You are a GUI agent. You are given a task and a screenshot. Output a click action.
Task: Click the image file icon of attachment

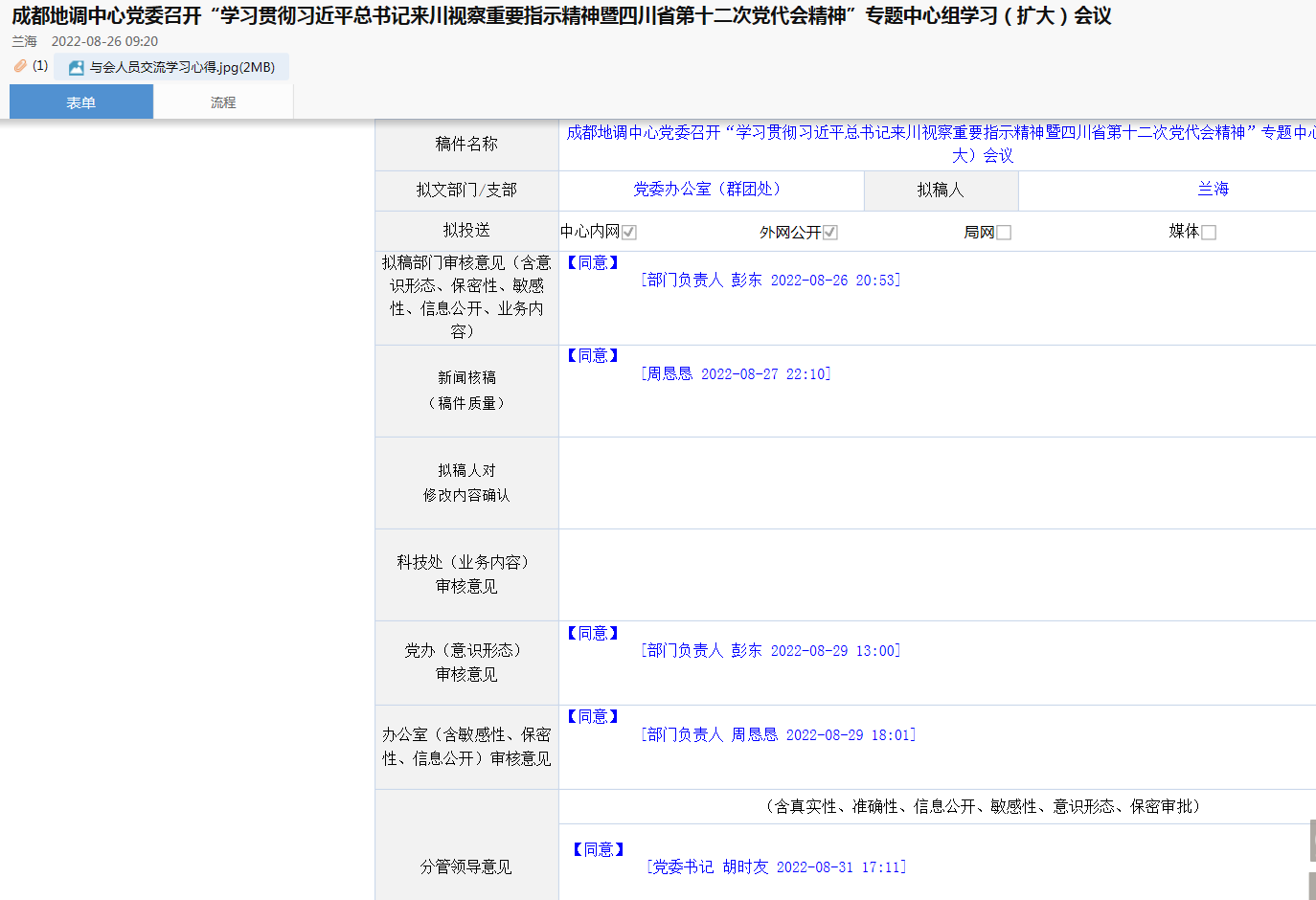click(77, 68)
